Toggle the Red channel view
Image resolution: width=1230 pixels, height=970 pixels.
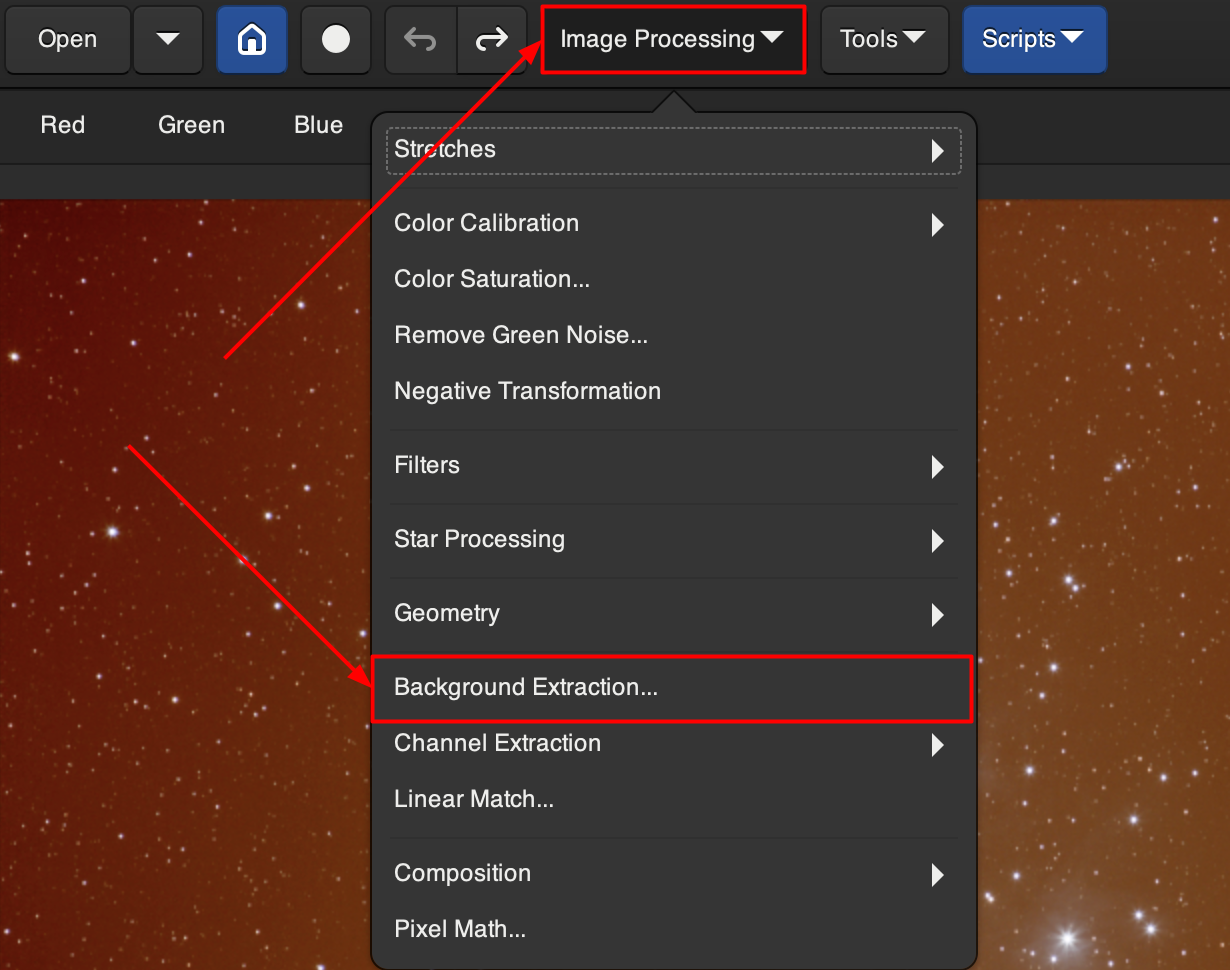(63, 125)
